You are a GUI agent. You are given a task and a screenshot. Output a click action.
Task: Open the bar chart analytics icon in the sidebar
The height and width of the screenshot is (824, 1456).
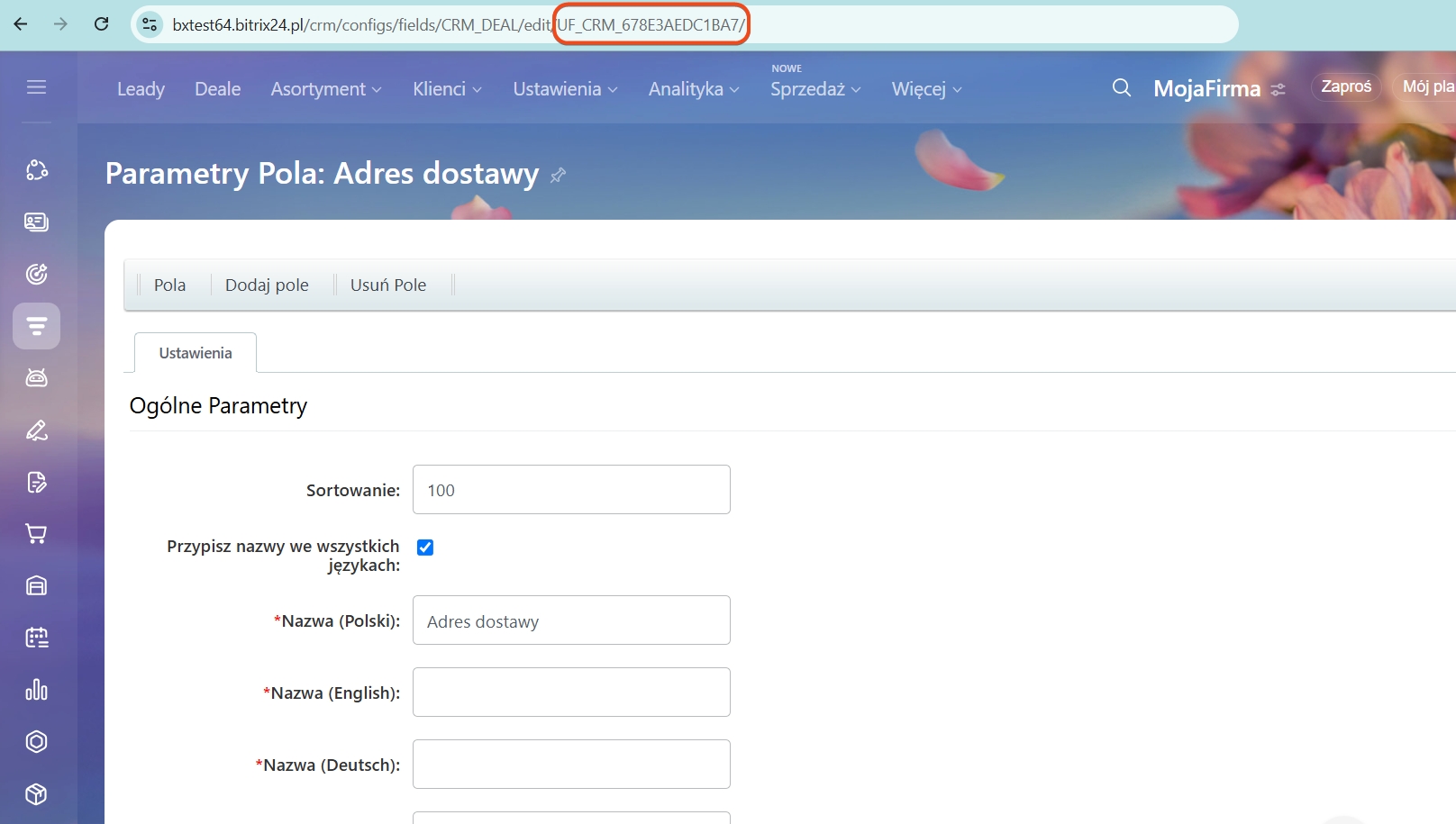36,690
